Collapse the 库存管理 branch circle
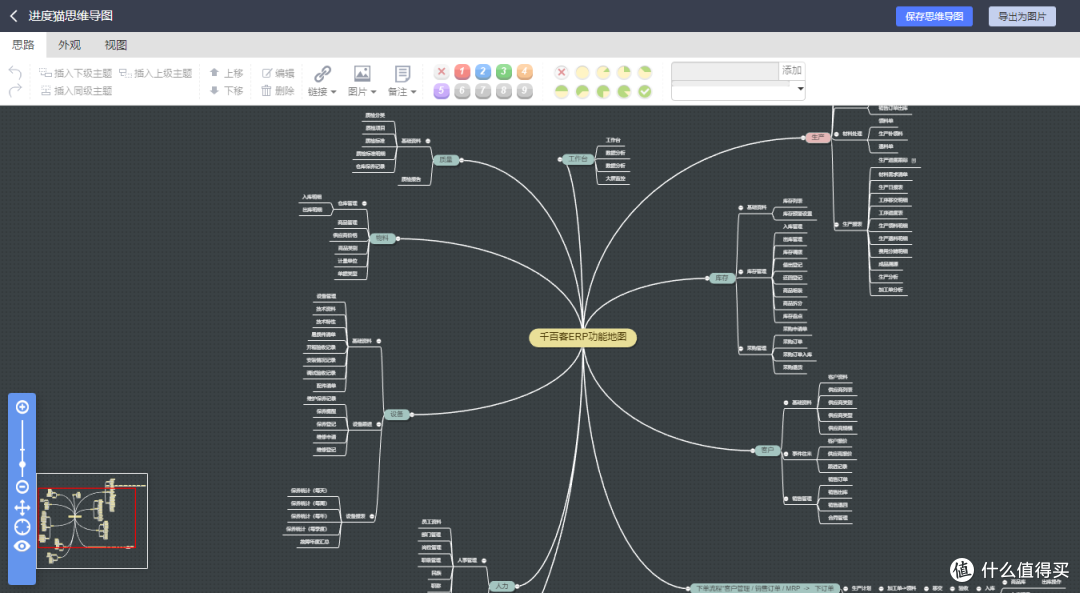Viewport: 1080px width, 593px height. pos(740,272)
